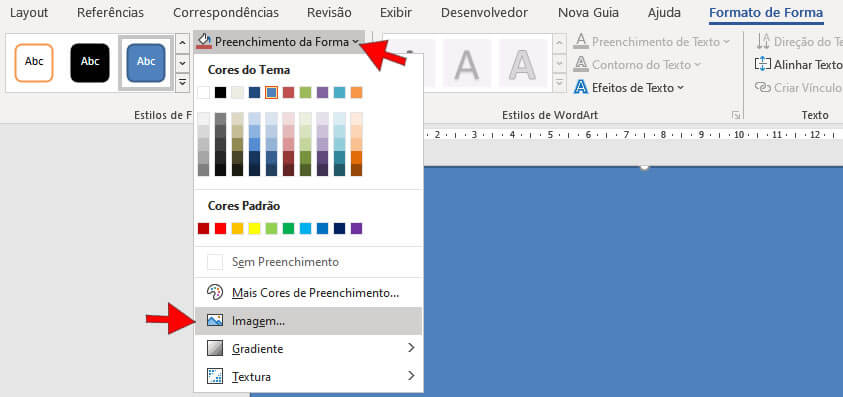This screenshot has width=843, height=397.
Task: Click the Preenchimento da Forma dropdown button
Action: click(279, 41)
